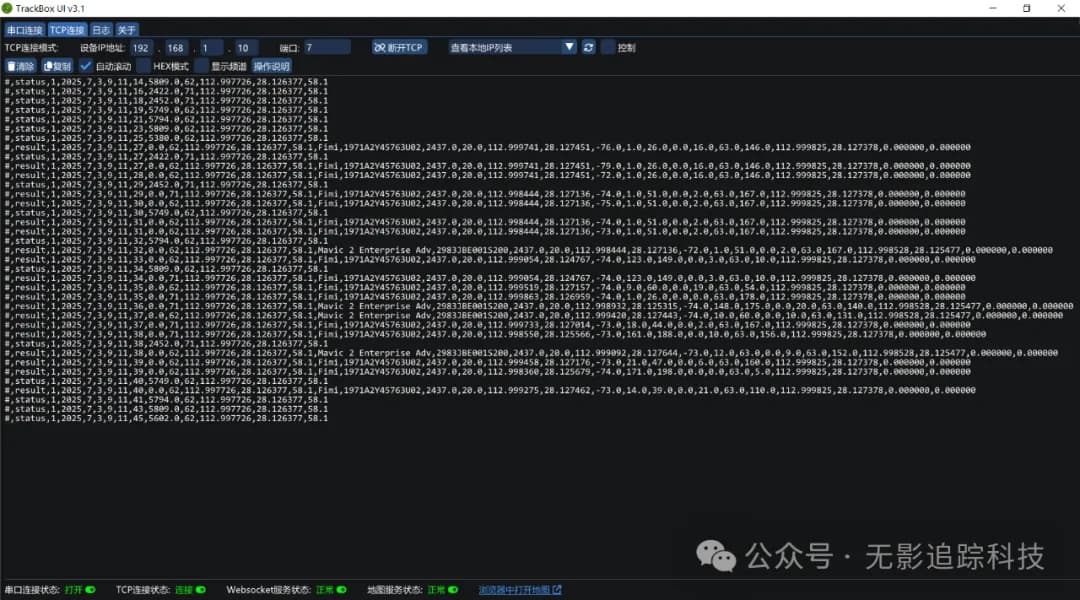Click the 清除 (clear) trash button
Image resolution: width=1080 pixels, height=600 pixels.
20,66
